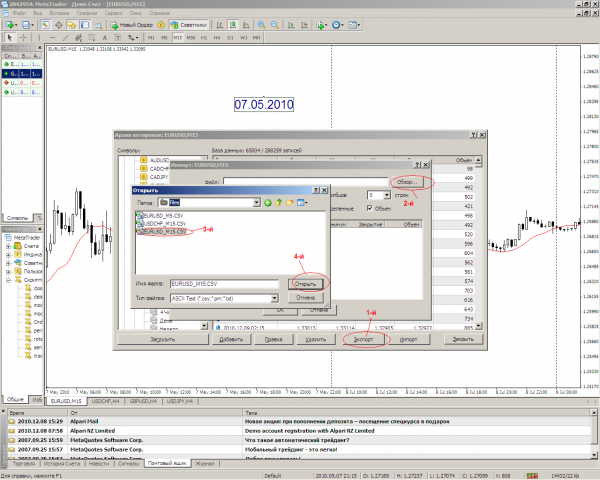Click the Экспорт button in archive window

tap(364, 340)
